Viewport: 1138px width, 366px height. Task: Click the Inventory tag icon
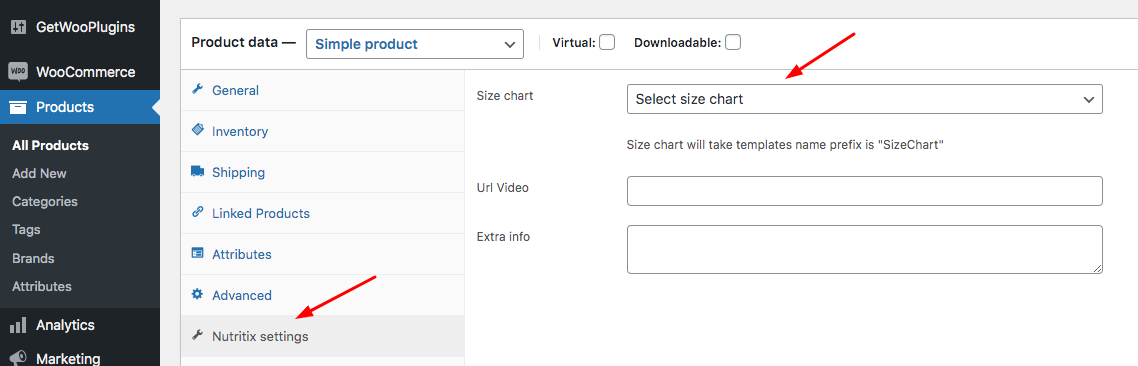click(x=197, y=130)
